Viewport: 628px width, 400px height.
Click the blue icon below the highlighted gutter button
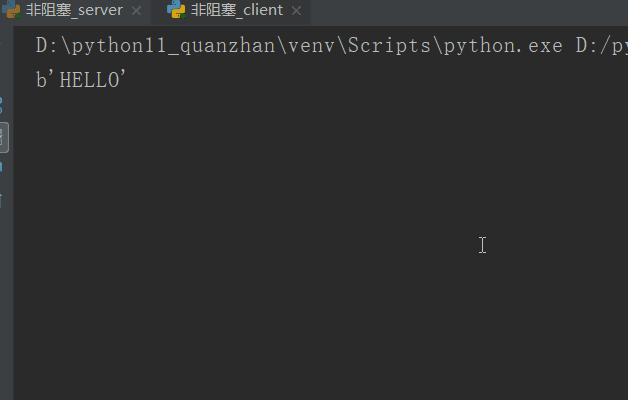[1, 167]
